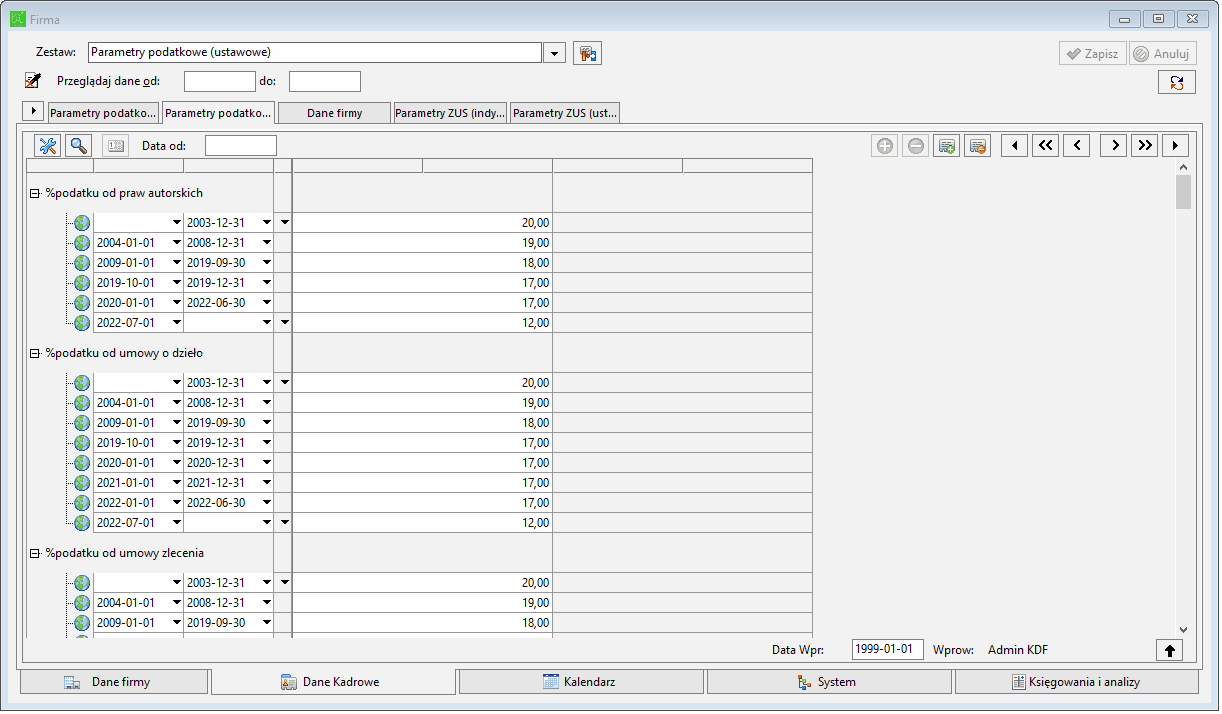The height and width of the screenshot is (714, 1222).
Task: Click globe icon of 2021-01-01 row under umowy o dzieło
Action: (82, 483)
